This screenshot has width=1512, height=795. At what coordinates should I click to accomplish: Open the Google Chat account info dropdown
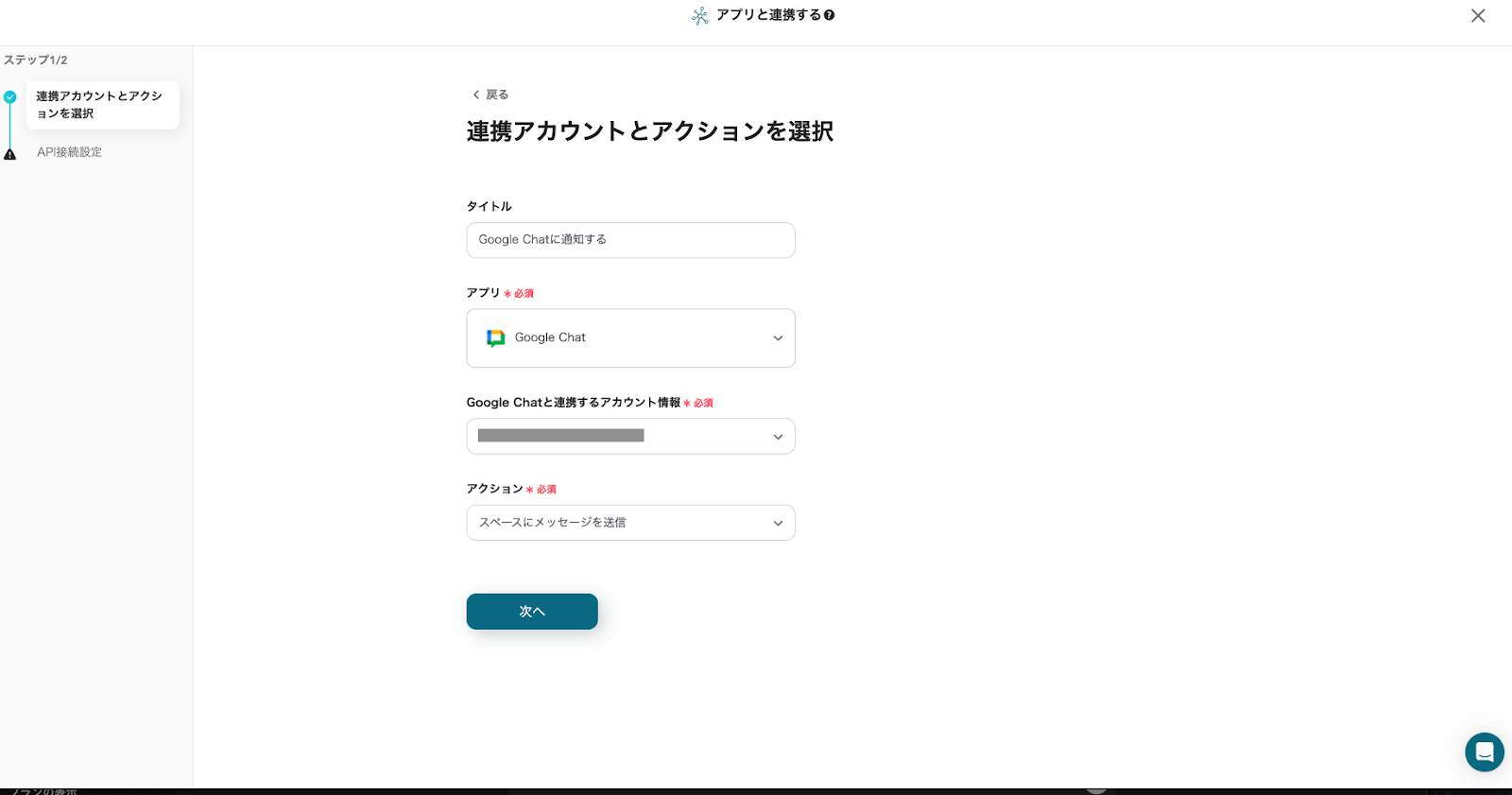pos(630,437)
